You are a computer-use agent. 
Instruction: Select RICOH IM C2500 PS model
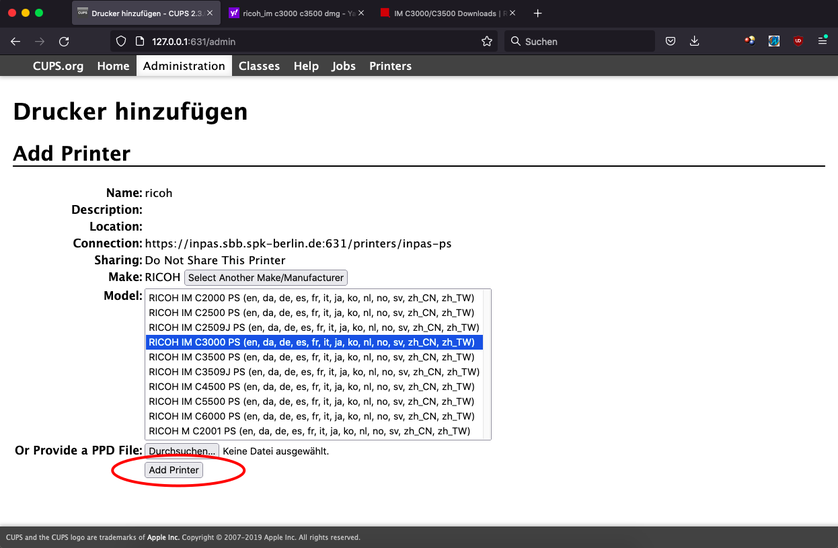[x=312, y=313]
